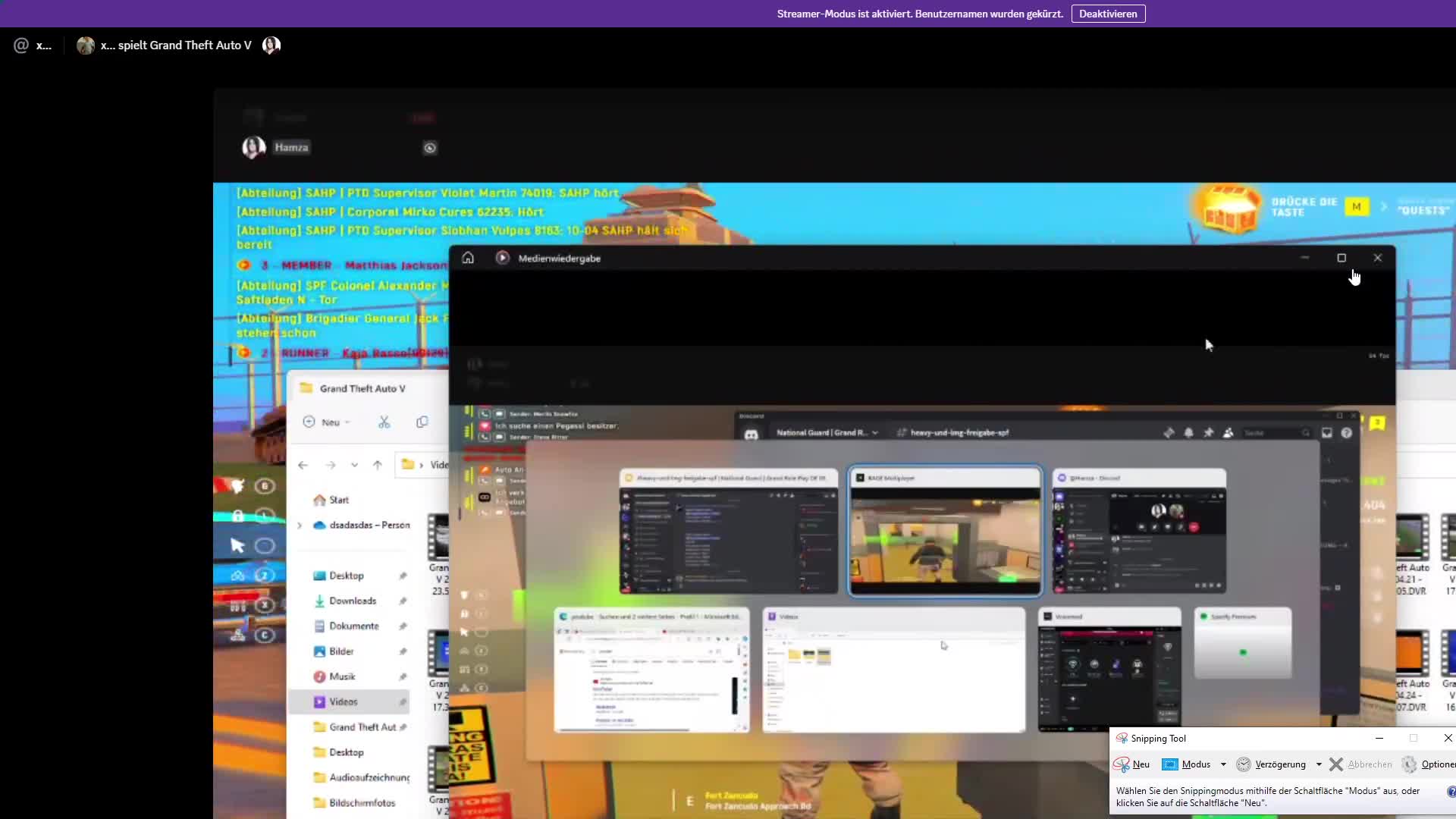Open pinned messages in Discord header
The image size is (1456, 819).
click(x=1208, y=432)
